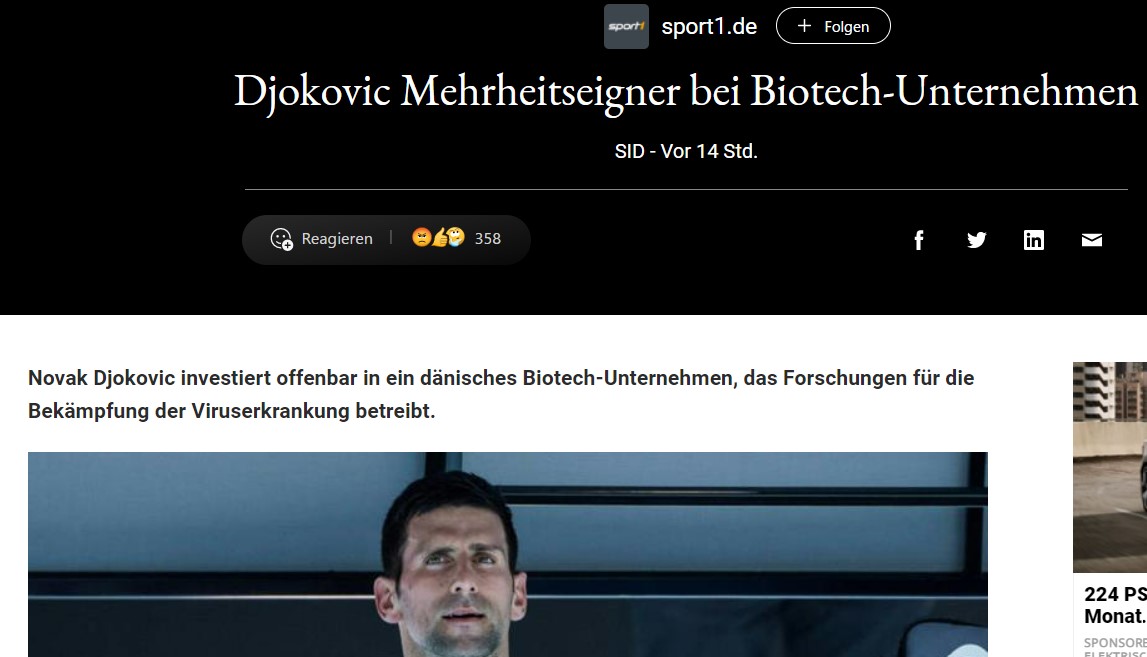The height and width of the screenshot is (657, 1147).
Task: Click the smiley reaction add icon
Action: tap(282, 239)
